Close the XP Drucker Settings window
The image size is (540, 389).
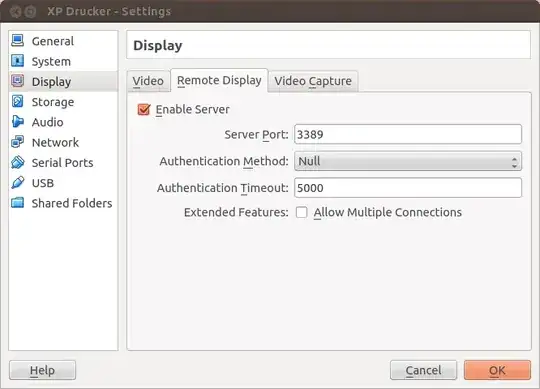(x=15, y=12)
